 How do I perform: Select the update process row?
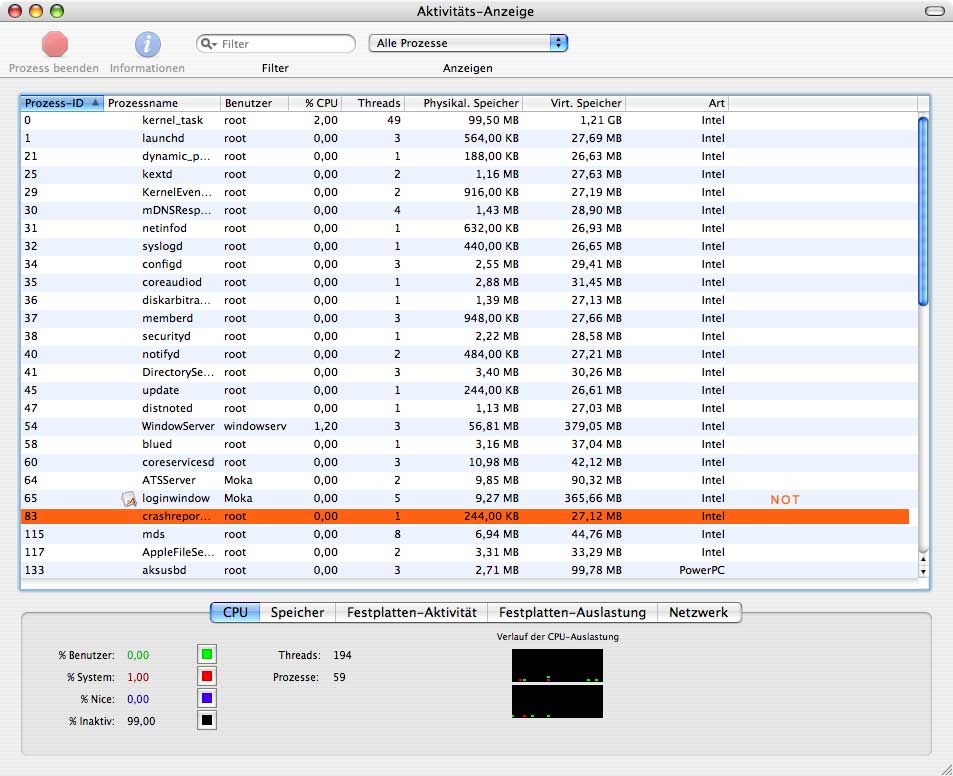tap(469, 390)
